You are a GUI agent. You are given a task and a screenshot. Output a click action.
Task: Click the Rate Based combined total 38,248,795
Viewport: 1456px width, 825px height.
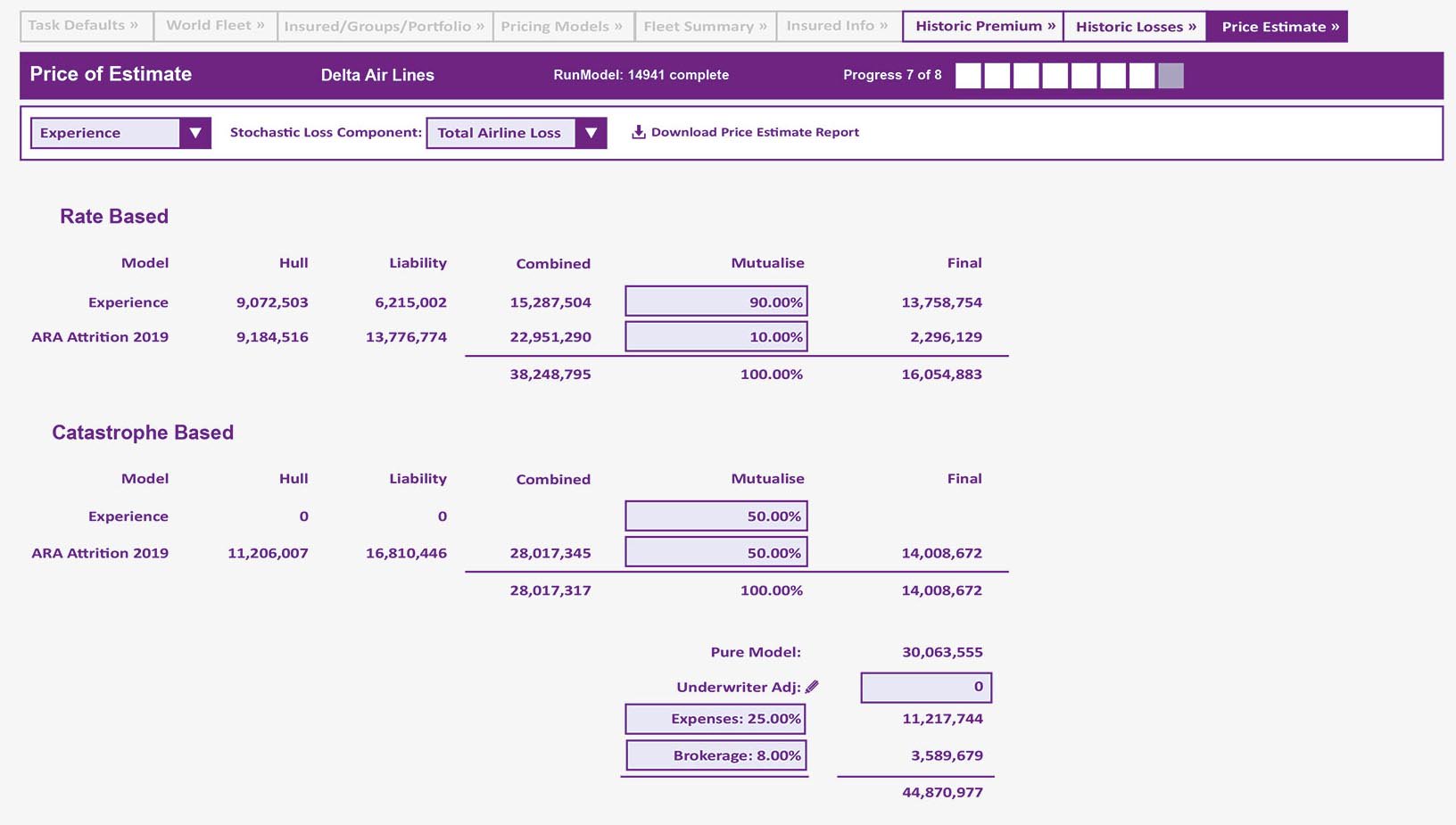coord(550,375)
